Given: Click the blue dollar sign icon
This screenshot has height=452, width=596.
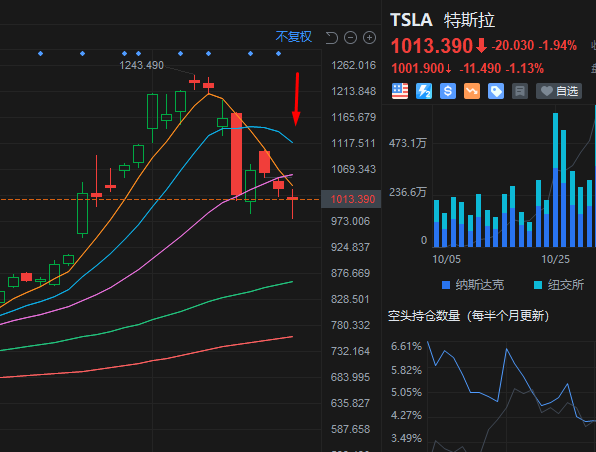Looking at the screenshot, I should pyautogui.click(x=448, y=91).
